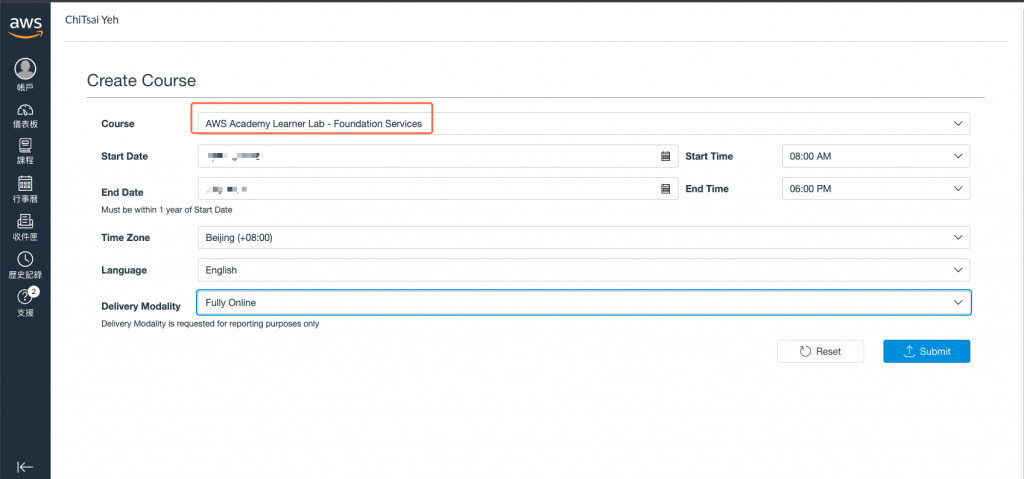Click the Create Course heading

click(x=141, y=80)
